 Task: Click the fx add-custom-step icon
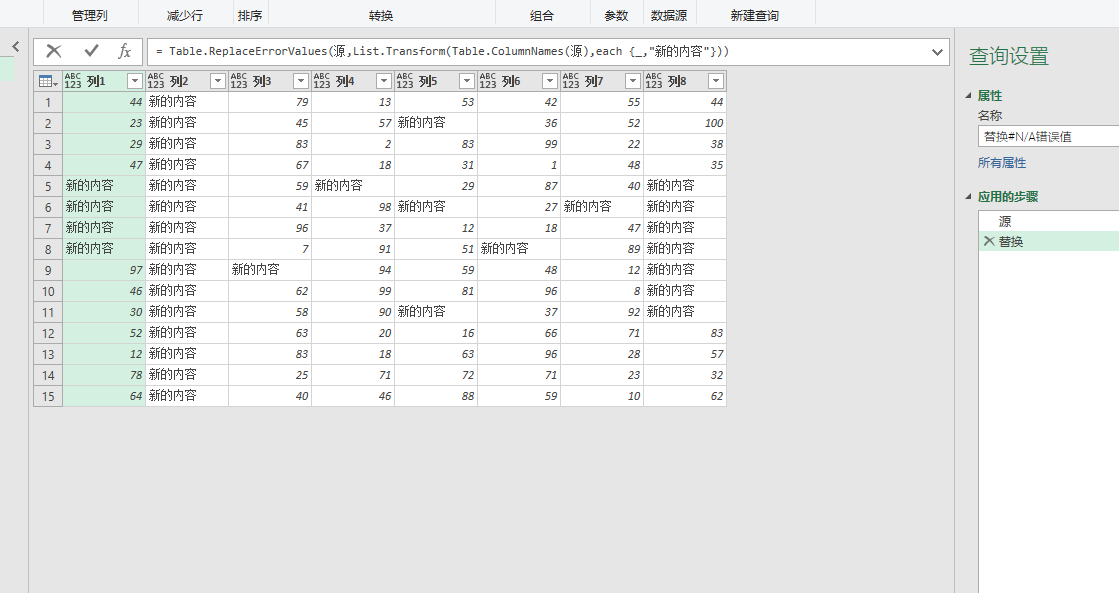[x=126, y=52]
